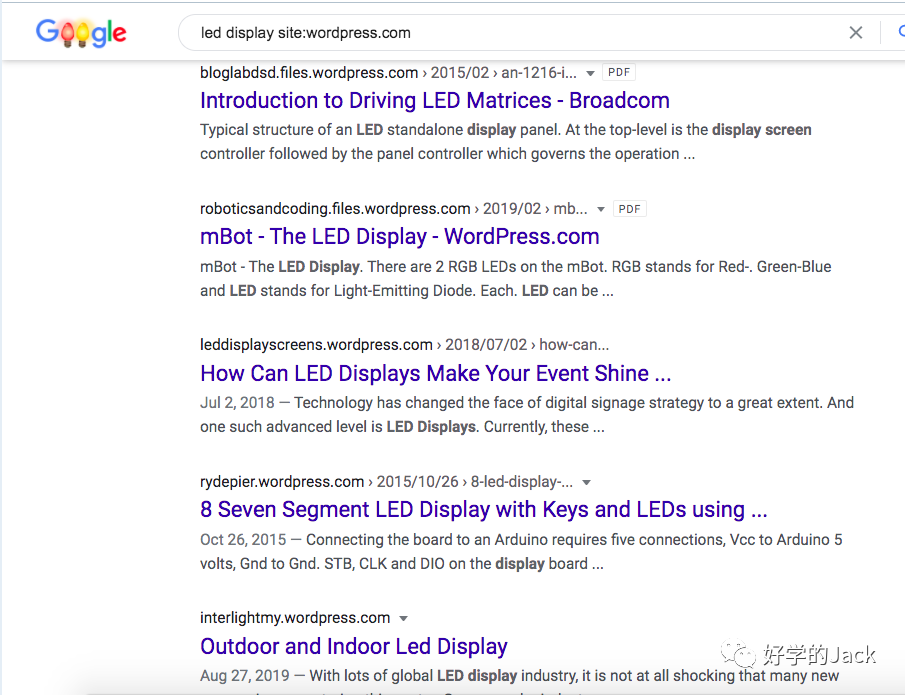Open the 'How Can LED Displays Make Your Event Shine' result

[435, 373]
